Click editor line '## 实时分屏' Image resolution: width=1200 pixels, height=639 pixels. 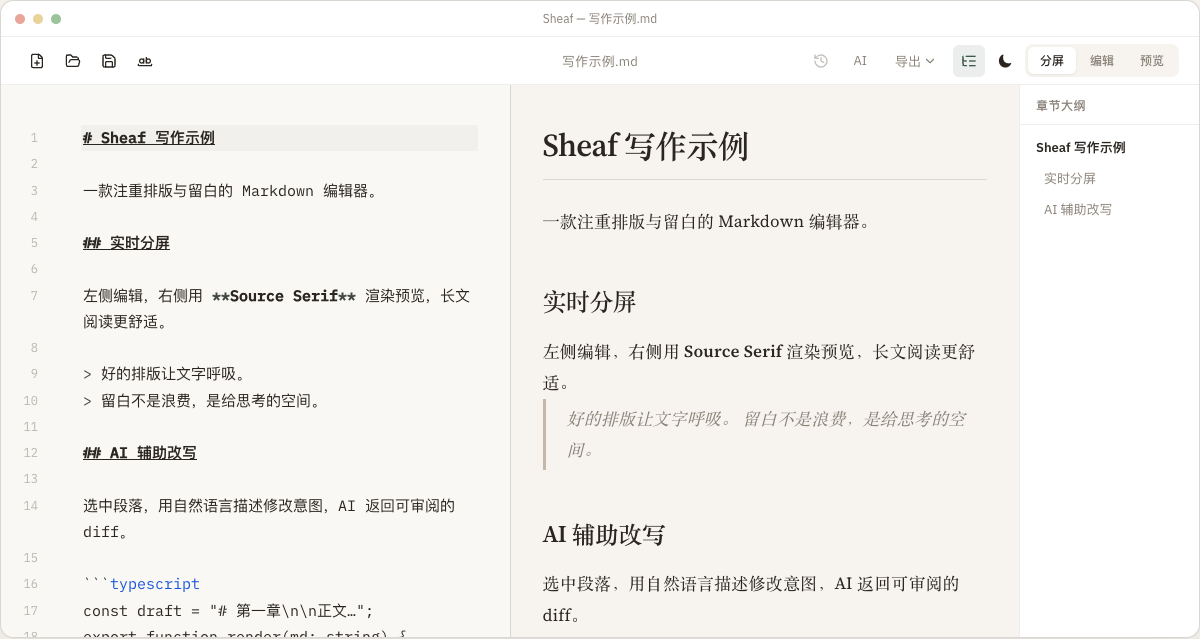tap(126, 243)
